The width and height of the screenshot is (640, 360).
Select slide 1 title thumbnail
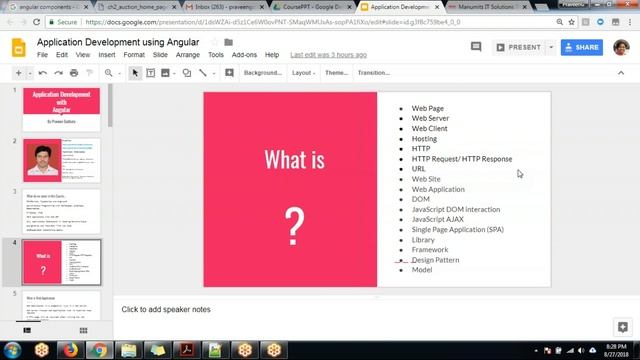pyautogui.click(x=62, y=109)
